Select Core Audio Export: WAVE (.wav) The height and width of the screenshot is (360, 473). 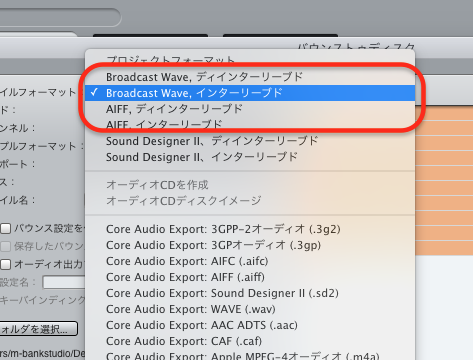pyautogui.click(x=250, y=309)
